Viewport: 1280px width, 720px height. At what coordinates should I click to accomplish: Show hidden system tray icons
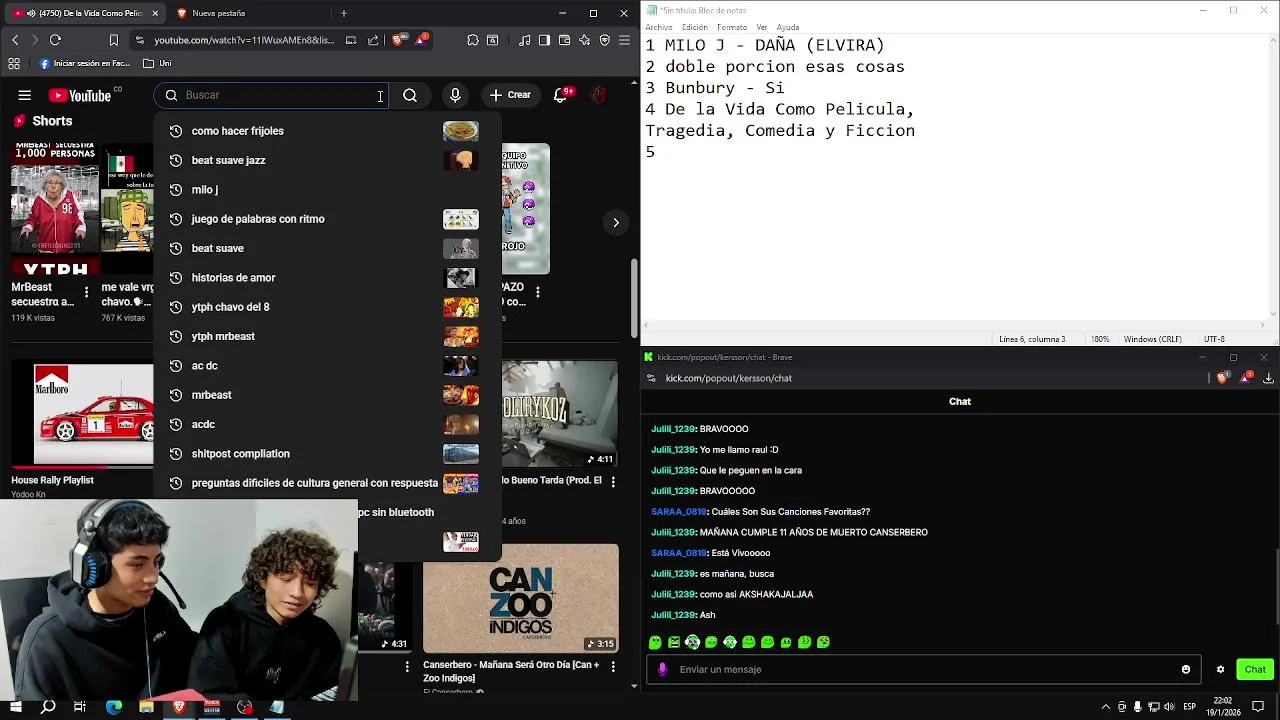pos(1105,707)
